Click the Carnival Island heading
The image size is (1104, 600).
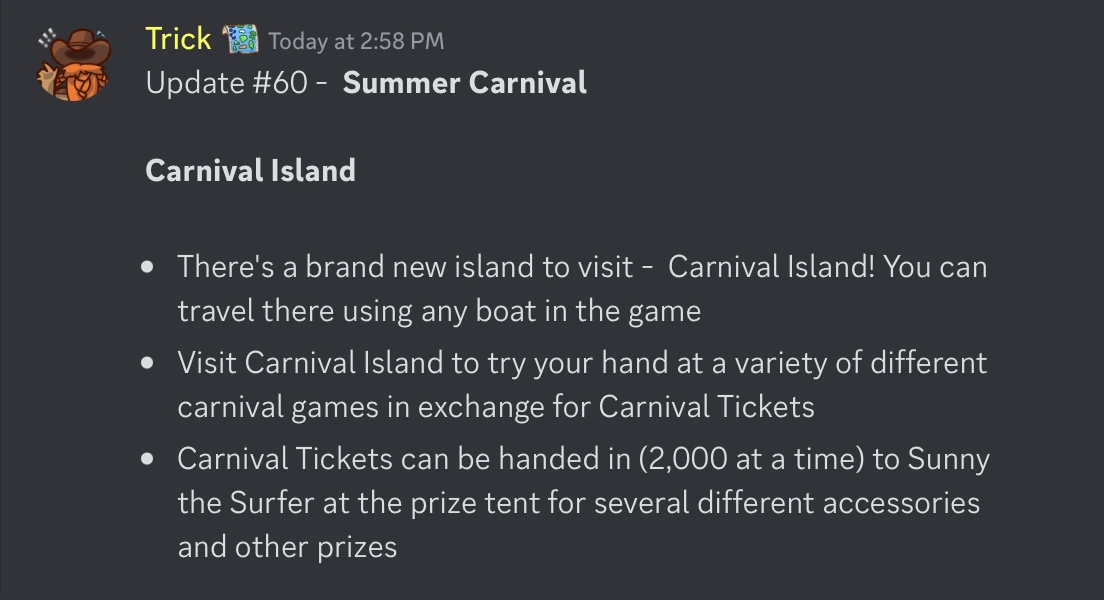pos(251,170)
